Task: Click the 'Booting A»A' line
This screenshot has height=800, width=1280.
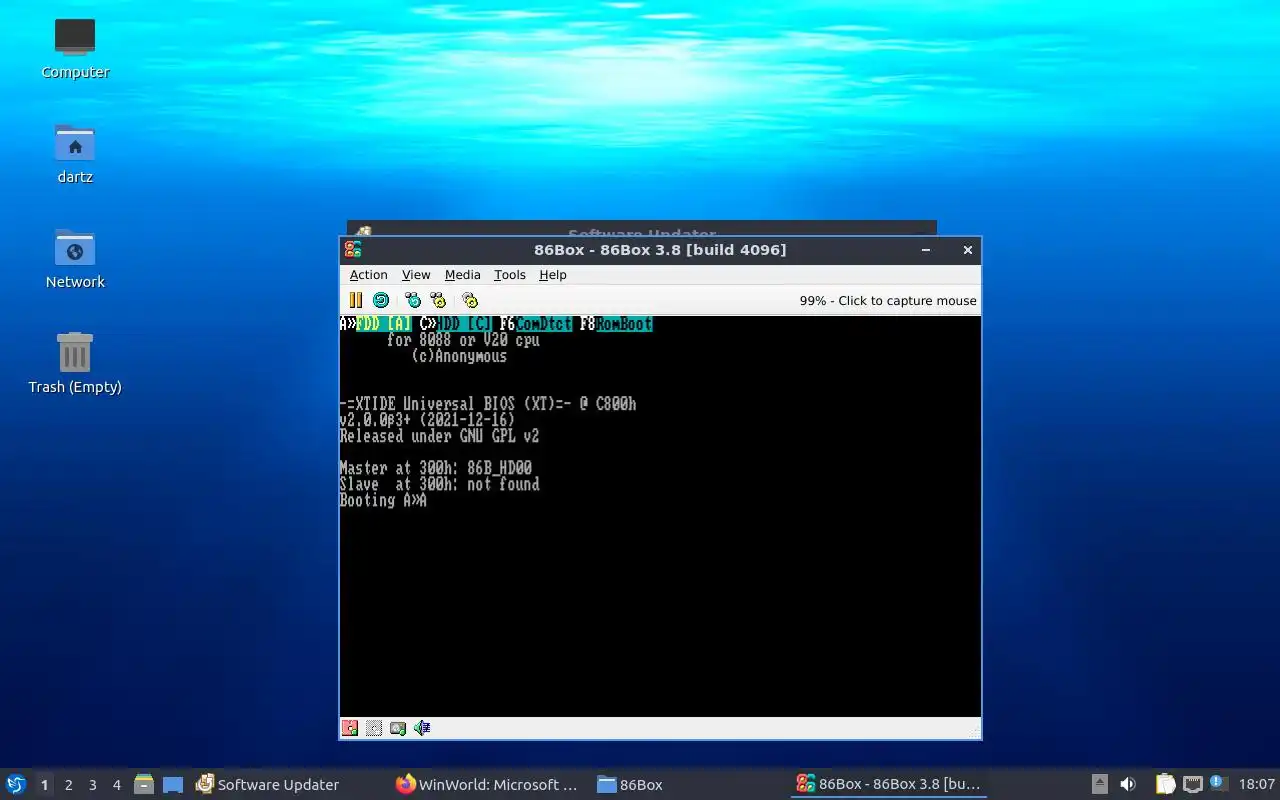Action: pyautogui.click(x=383, y=500)
